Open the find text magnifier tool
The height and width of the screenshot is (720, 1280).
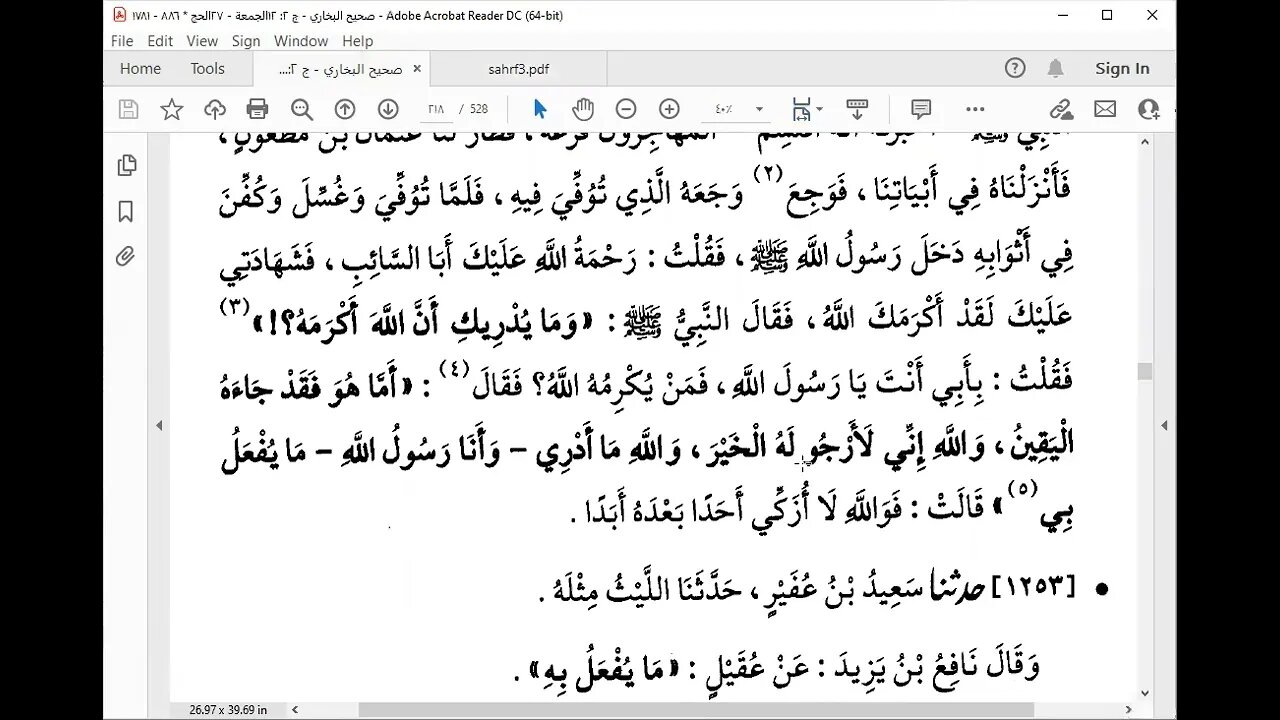point(301,109)
